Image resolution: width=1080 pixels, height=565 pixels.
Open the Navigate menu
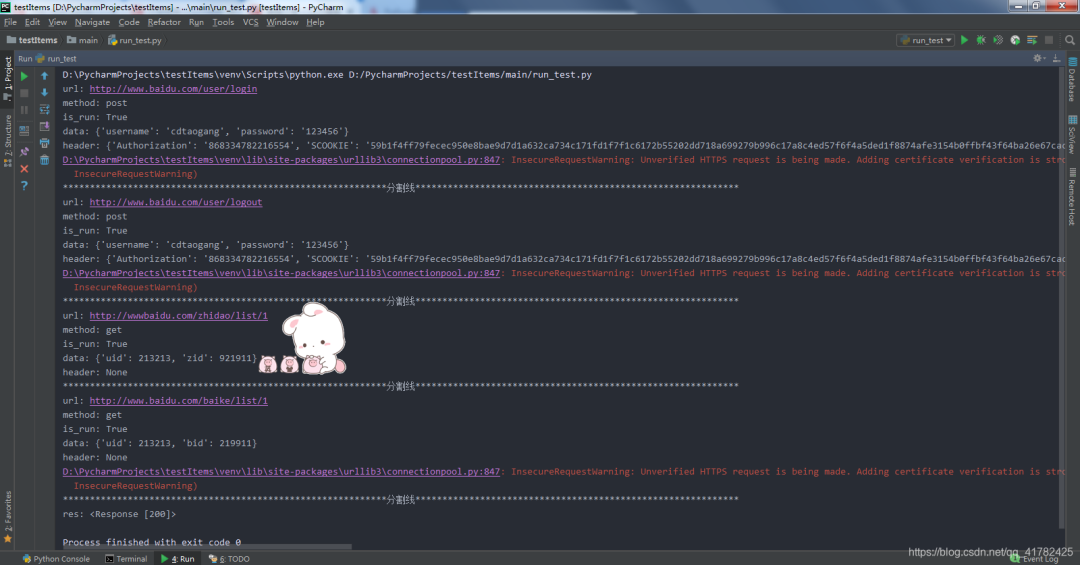(x=92, y=22)
